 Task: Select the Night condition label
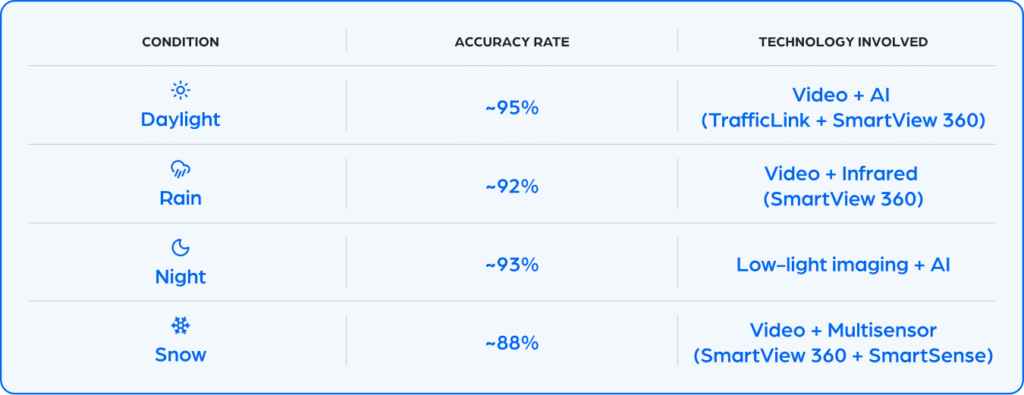tap(180, 277)
